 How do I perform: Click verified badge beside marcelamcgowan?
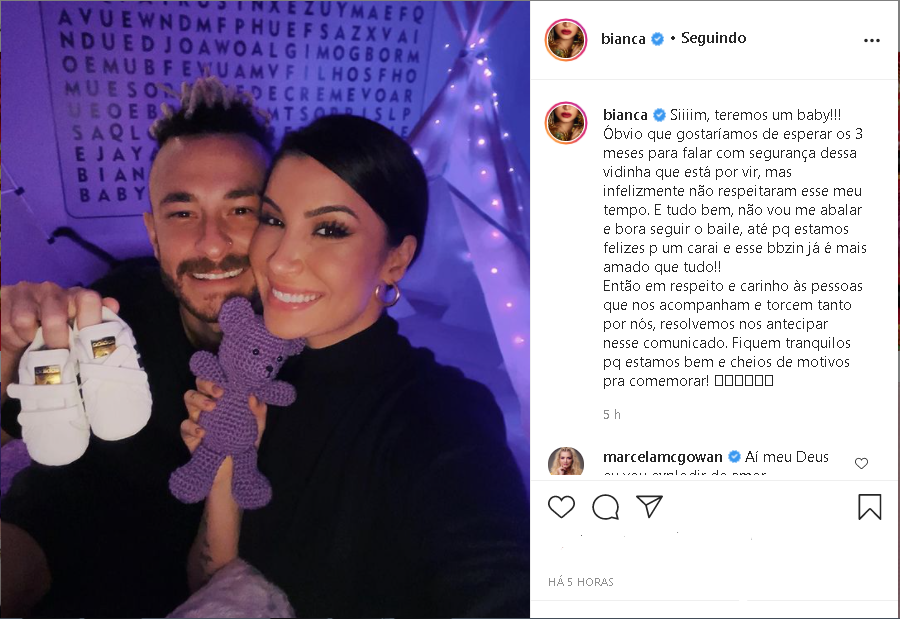tap(734, 457)
